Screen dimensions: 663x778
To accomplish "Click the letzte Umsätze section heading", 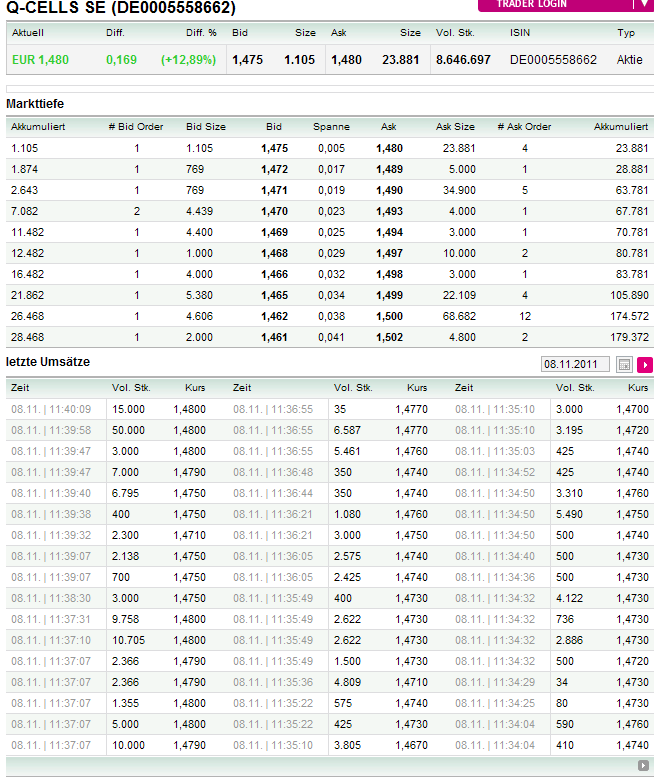I will pos(48,361).
